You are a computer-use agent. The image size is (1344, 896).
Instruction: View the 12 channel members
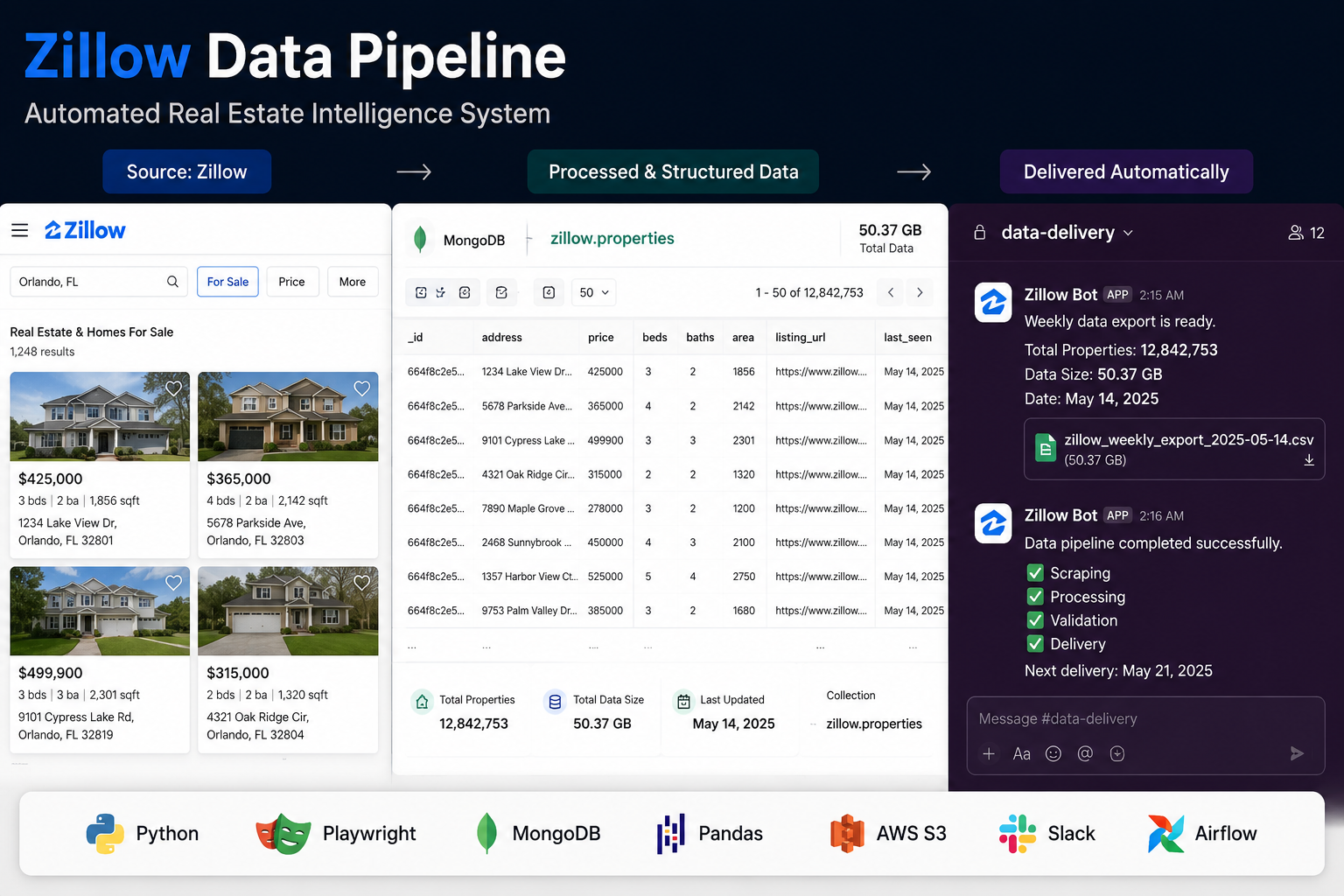click(x=1306, y=233)
